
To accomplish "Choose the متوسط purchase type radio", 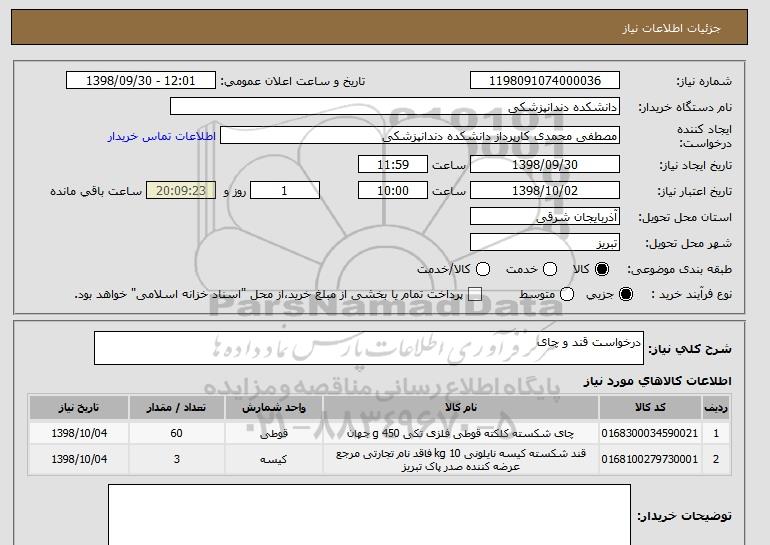I will [567, 294].
